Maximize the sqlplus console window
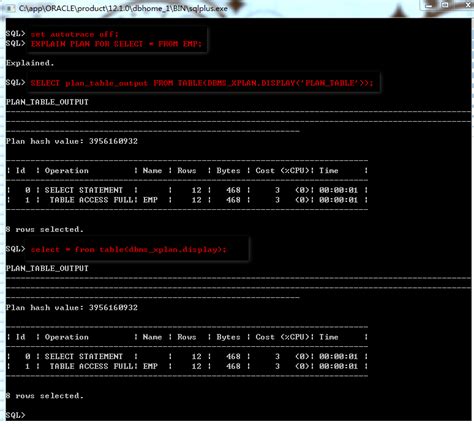Viewport: 474px width, 427px height. pos(445,5)
